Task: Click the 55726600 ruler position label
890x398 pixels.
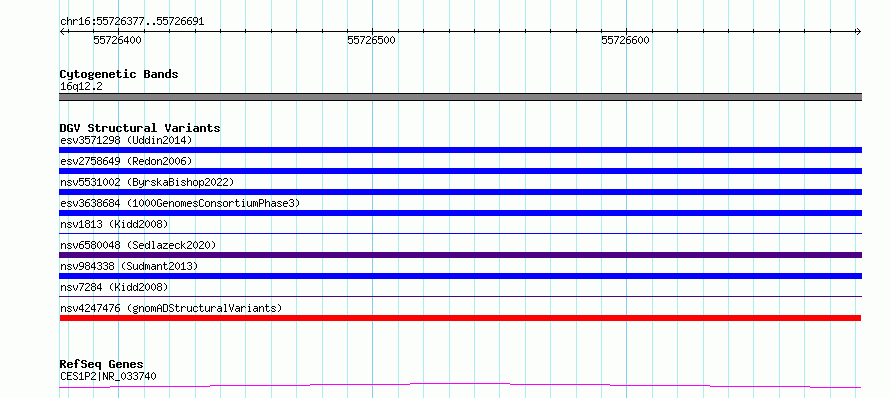Action: [625, 40]
